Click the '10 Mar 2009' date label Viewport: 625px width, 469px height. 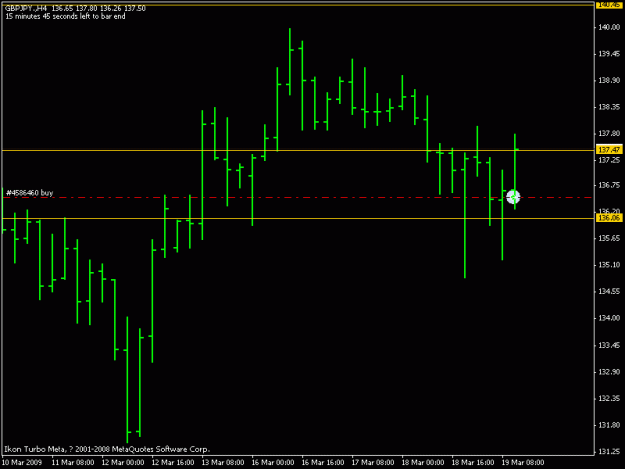coord(22,463)
